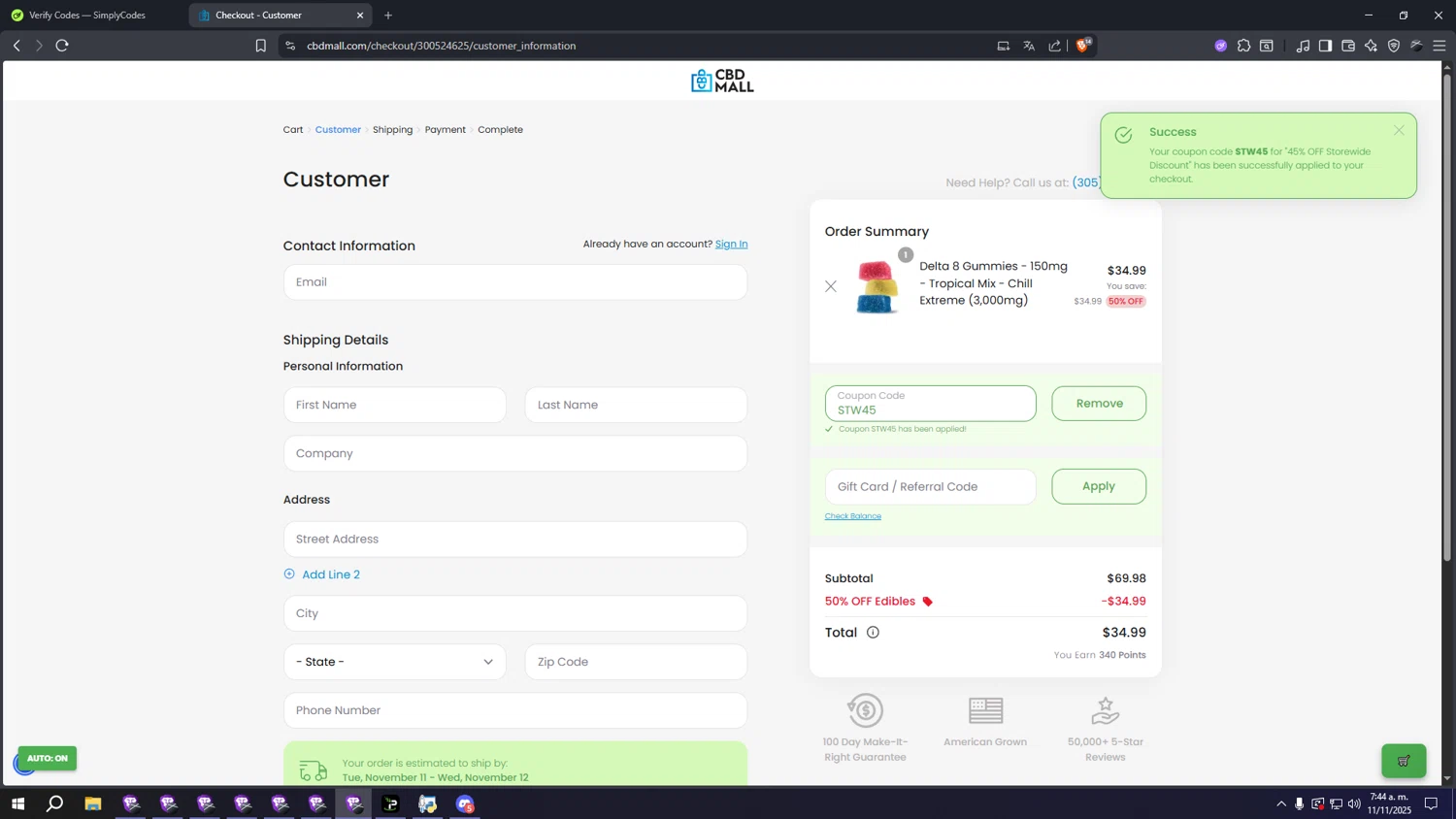Click the Delta 8 Gummies product thumbnail

877,286
